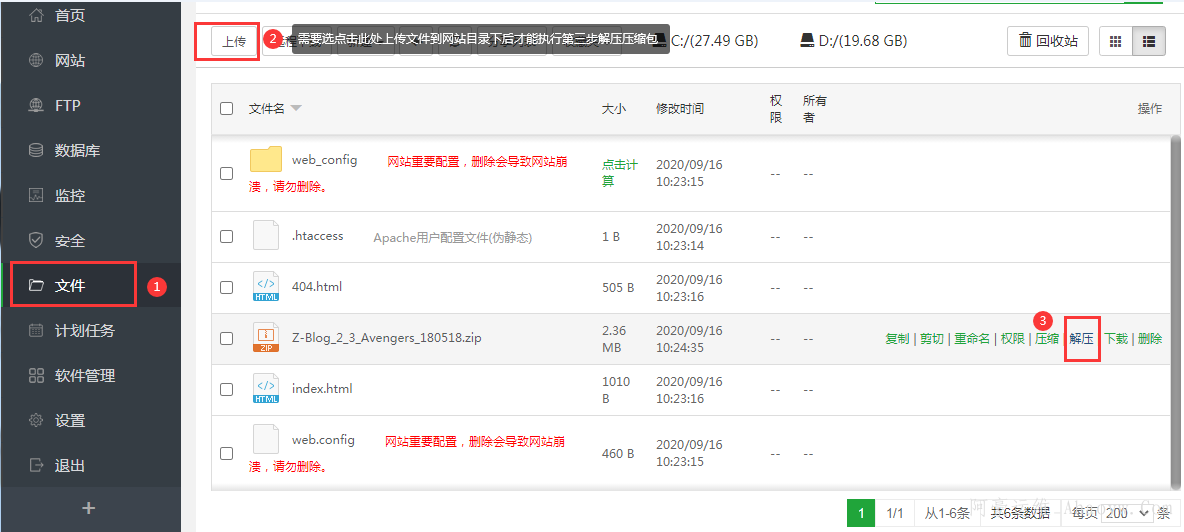Click 点击计算 for web_config size
Image resolution: width=1184 pixels, height=532 pixels.
pyautogui.click(x=621, y=172)
